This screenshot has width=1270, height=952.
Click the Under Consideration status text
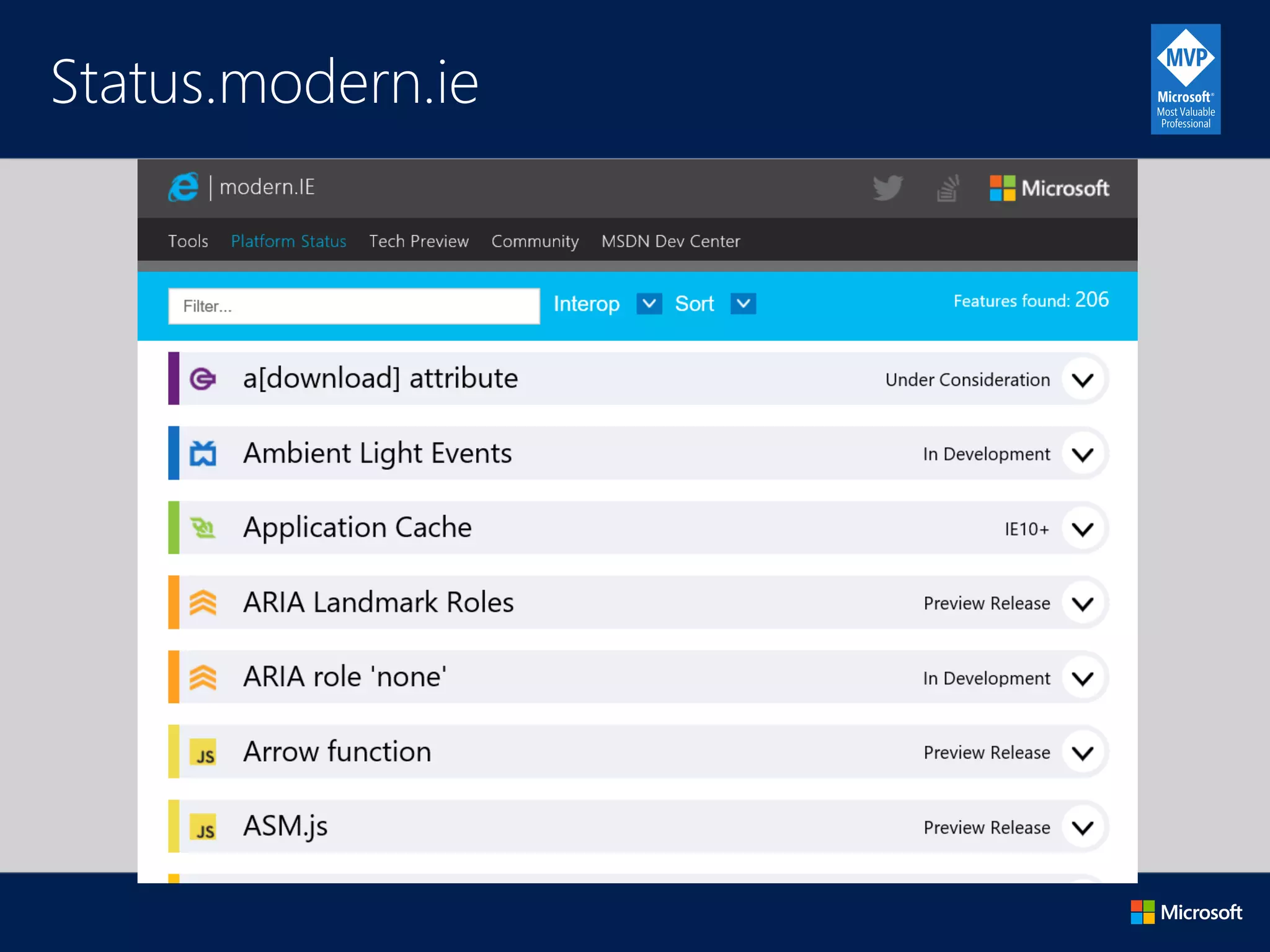tap(968, 380)
